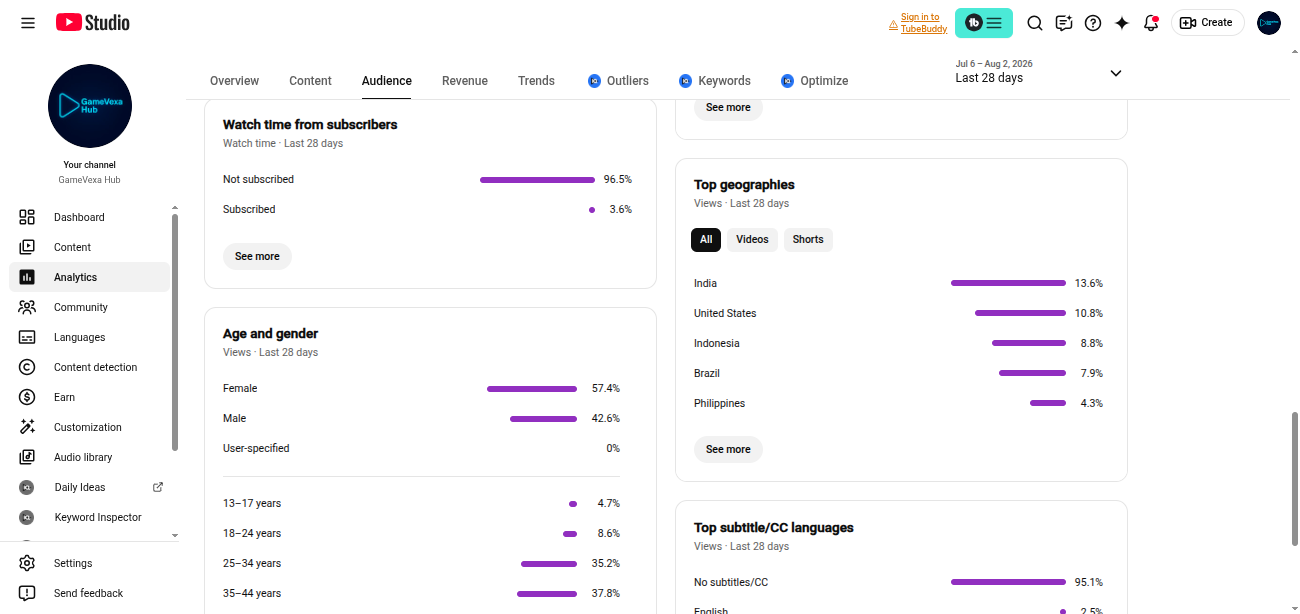Click the search magnifier icon
1300x614 pixels.
coord(1035,22)
